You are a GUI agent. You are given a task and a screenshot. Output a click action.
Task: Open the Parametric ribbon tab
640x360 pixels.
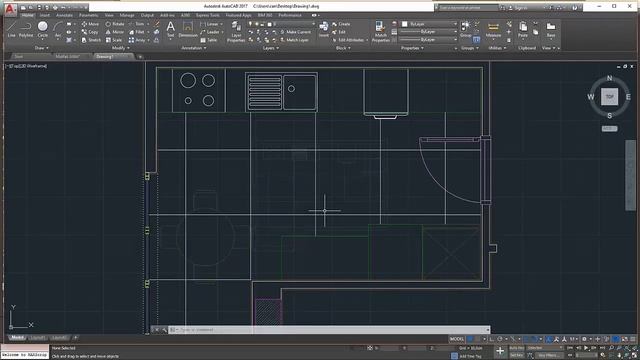click(x=89, y=15)
